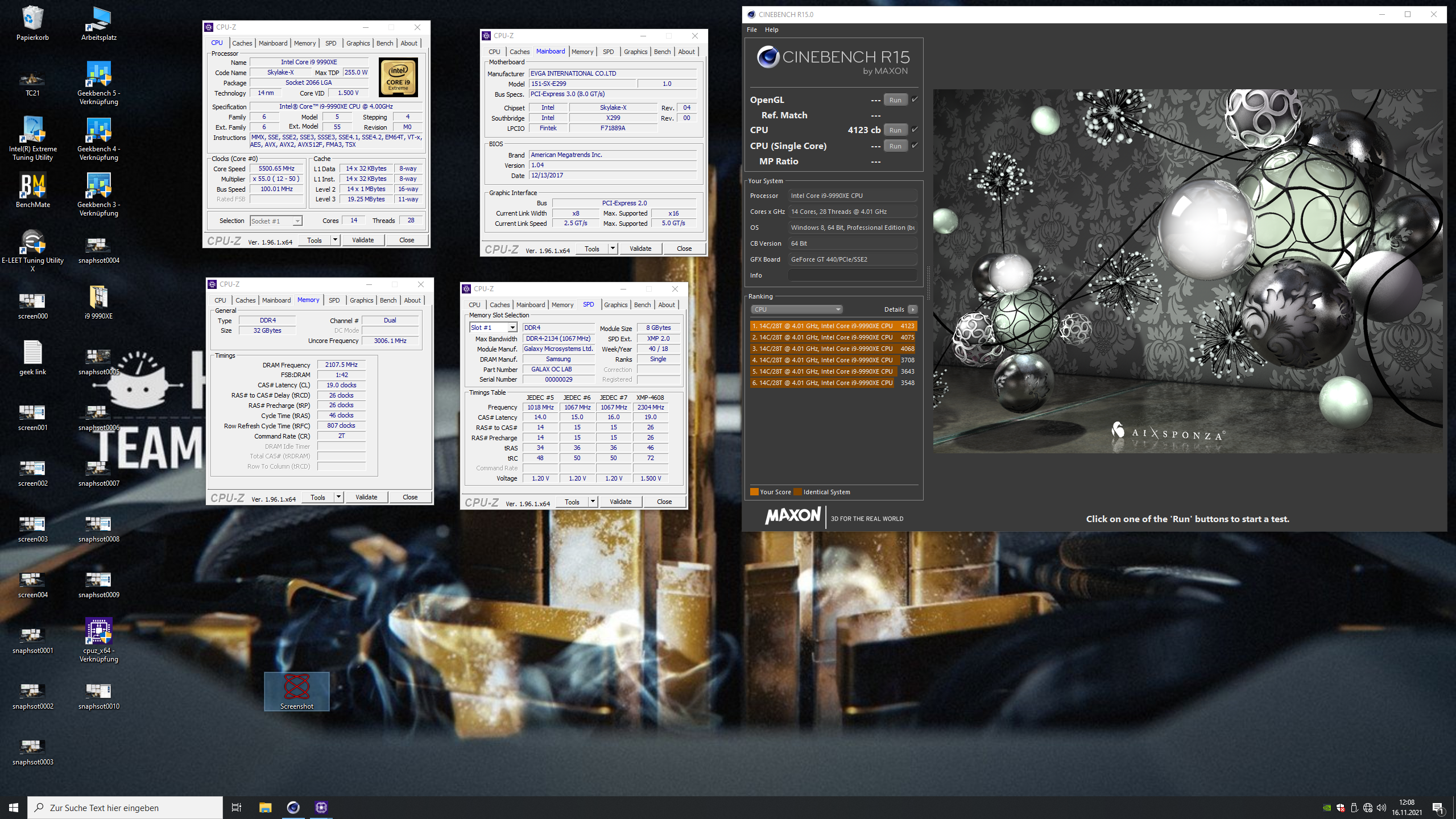Image resolution: width=1456 pixels, height=819 pixels.
Task: Select Geekbench 4 shortcut icon
Action: click(x=98, y=139)
